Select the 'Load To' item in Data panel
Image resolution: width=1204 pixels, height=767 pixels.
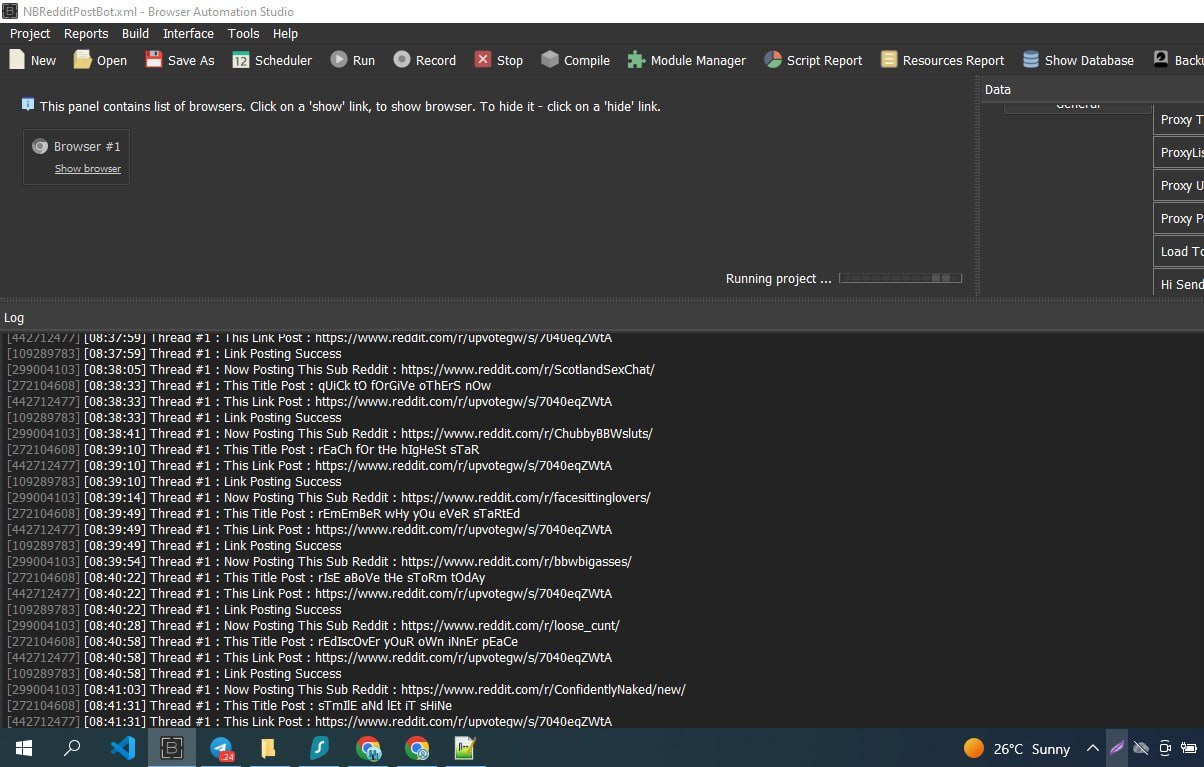pyautogui.click(x=1179, y=251)
